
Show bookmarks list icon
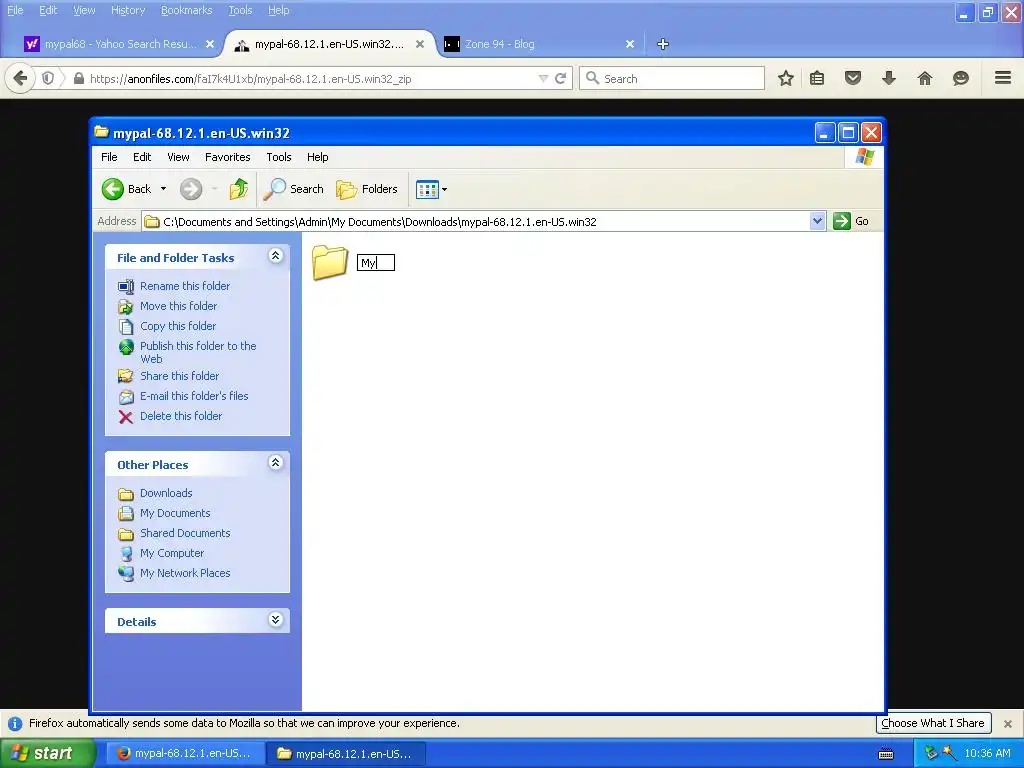817,78
